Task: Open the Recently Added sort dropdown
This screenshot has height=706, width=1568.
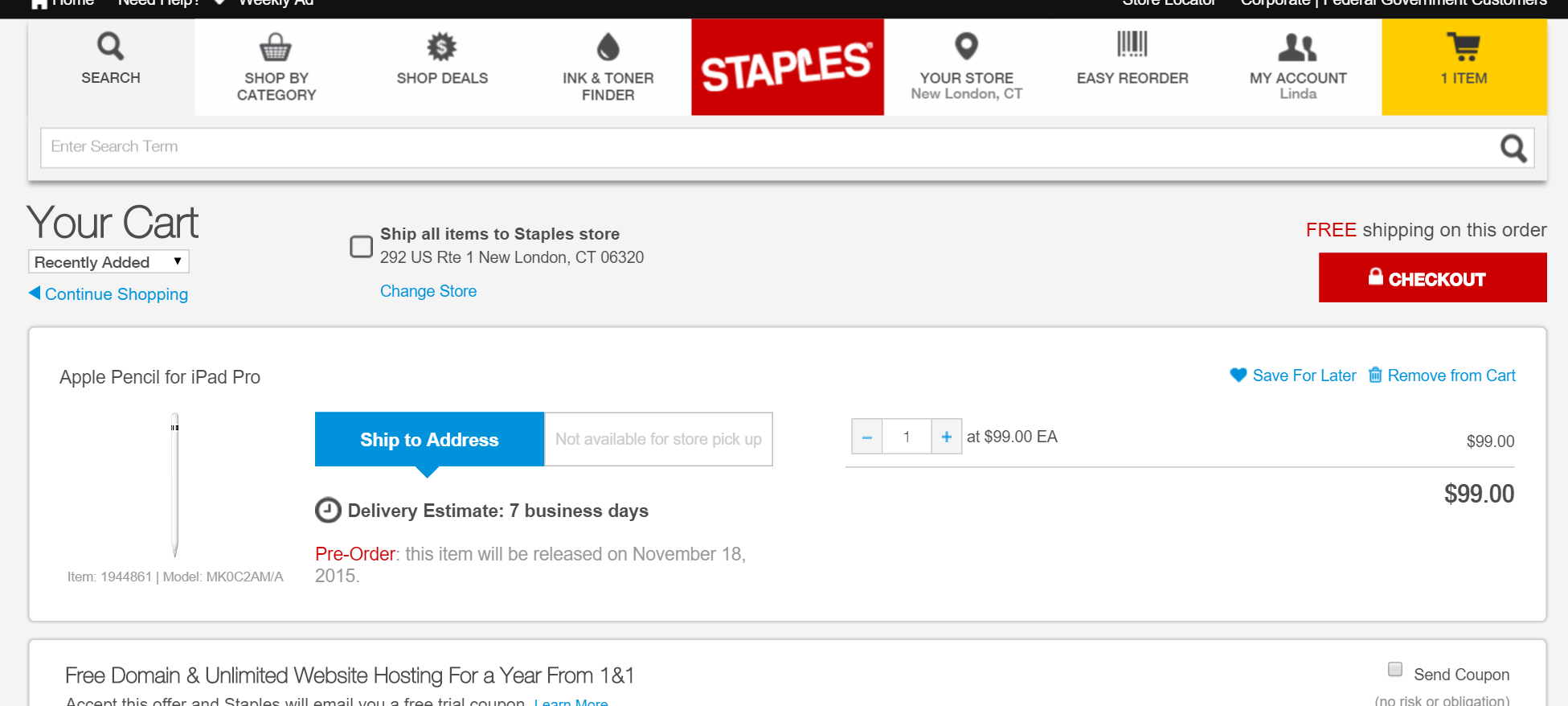Action: [x=108, y=262]
